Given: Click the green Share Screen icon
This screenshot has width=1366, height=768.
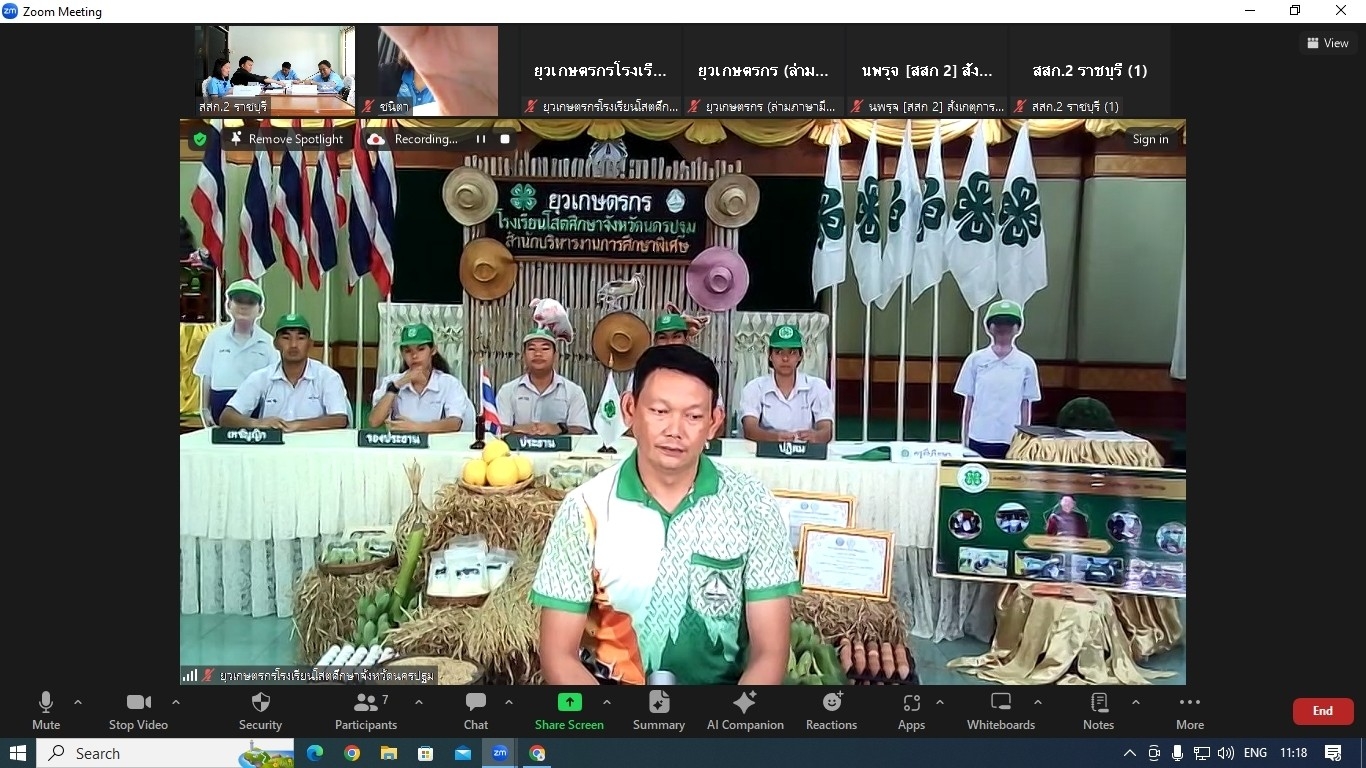Looking at the screenshot, I should [569, 702].
